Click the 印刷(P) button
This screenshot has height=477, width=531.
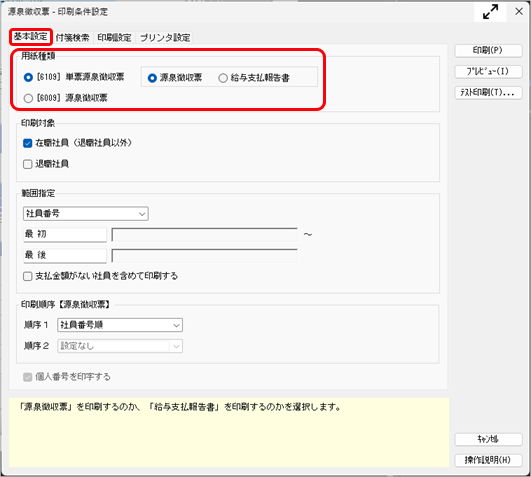488,50
